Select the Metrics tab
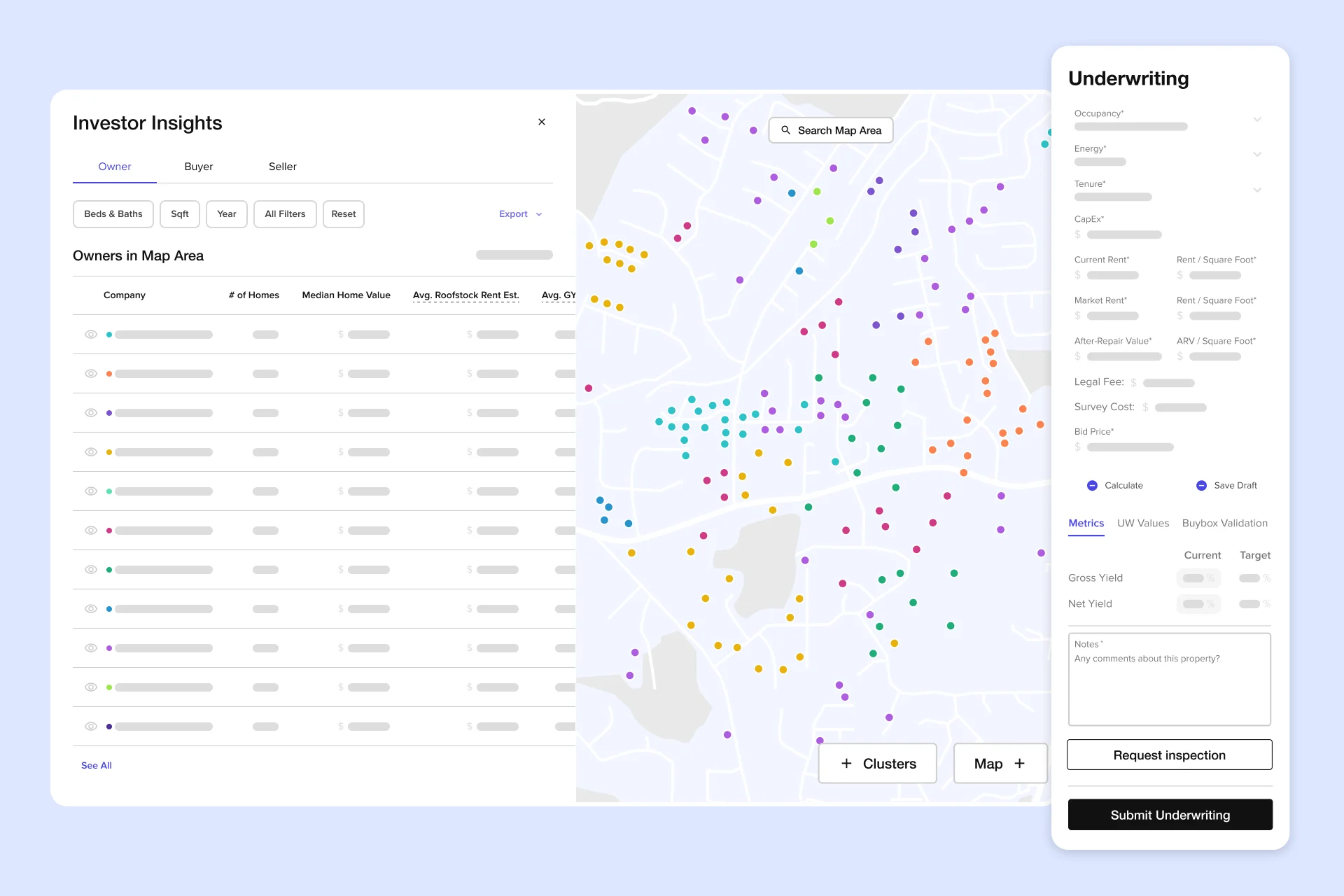This screenshot has width=1344, height=896. coord(1086,524)
